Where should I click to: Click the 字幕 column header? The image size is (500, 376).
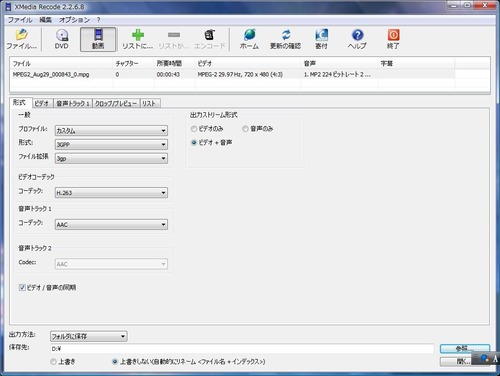(416, 63)
